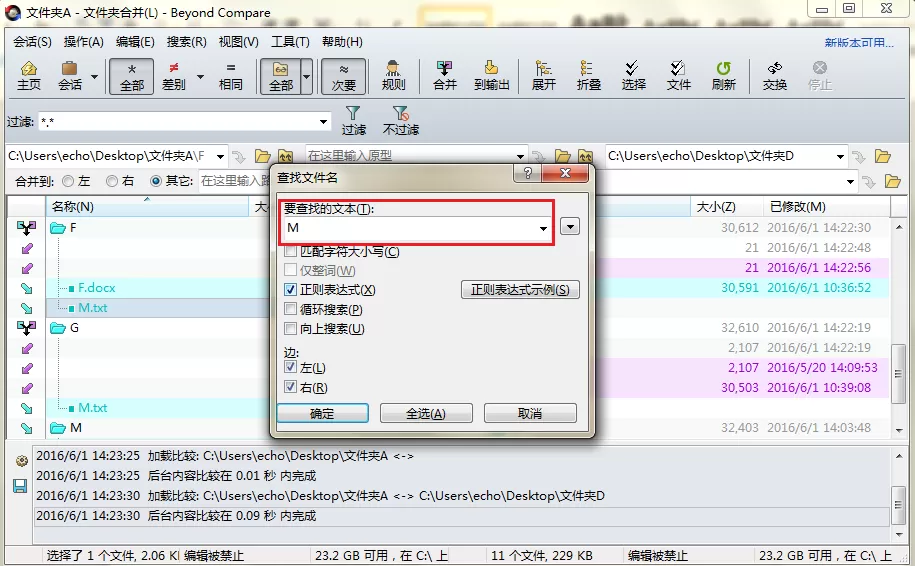Select the 其它 merge-to radio button
The width and height of the screenshot is (915, 566).
pos(156,181)
